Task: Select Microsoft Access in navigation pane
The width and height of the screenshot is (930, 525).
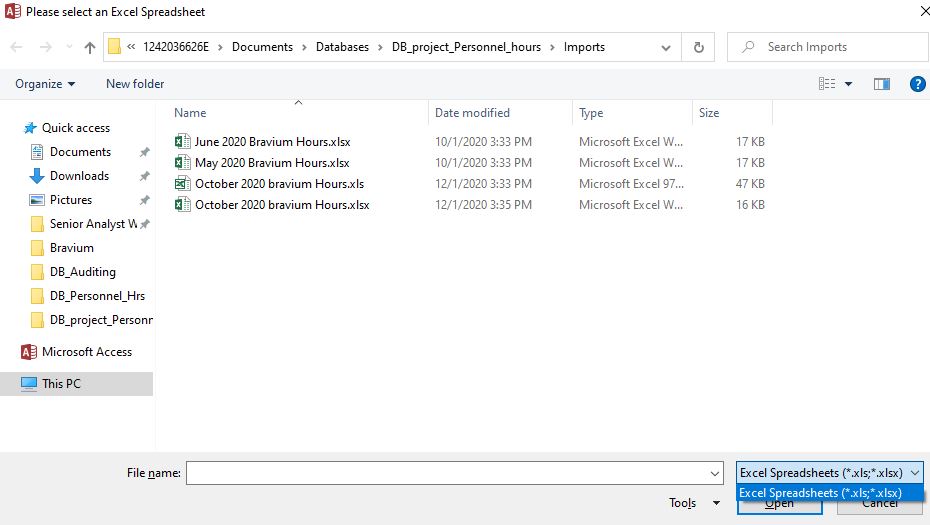Action: tap(87, 352)
